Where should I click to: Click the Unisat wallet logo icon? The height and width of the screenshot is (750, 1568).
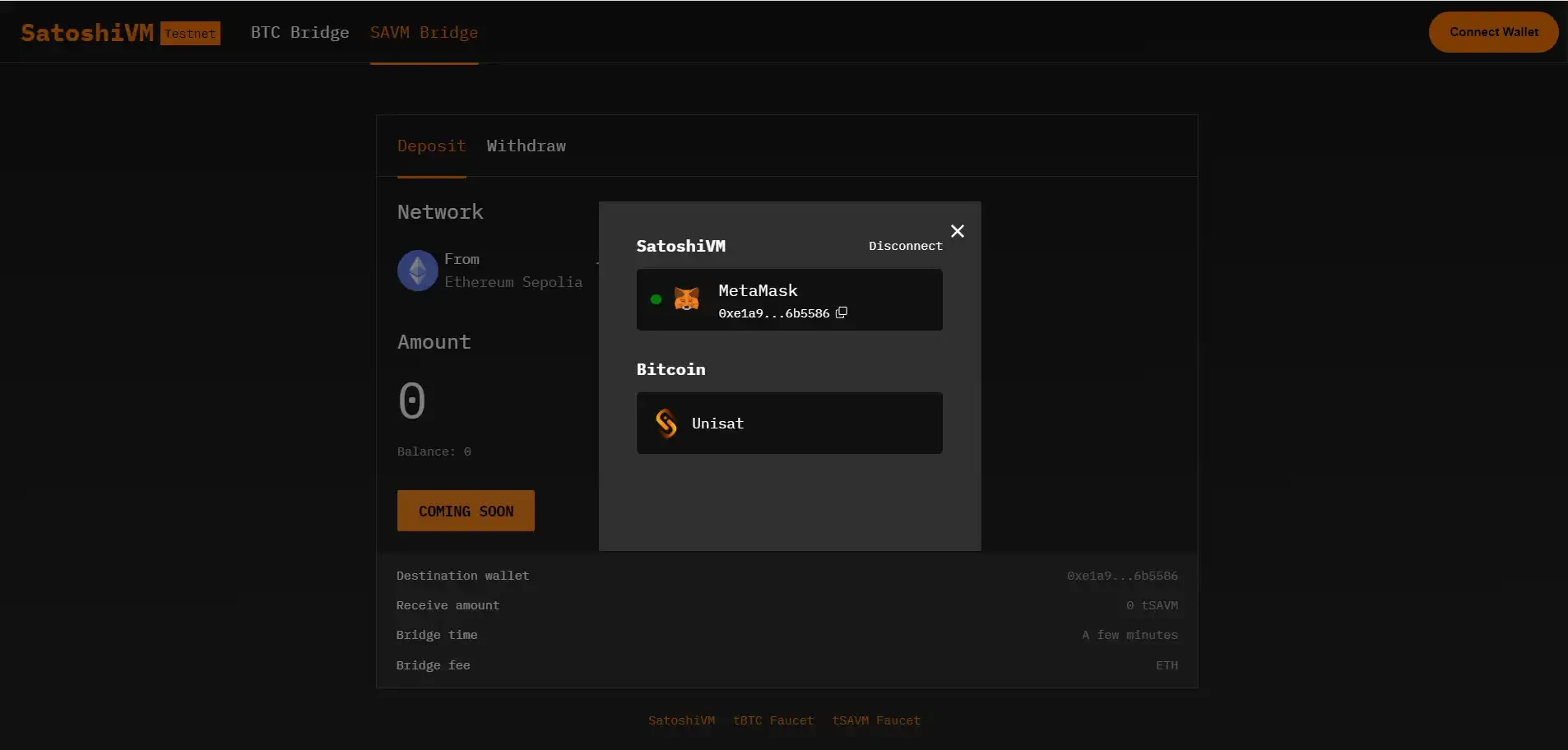[x=666, y=424]
